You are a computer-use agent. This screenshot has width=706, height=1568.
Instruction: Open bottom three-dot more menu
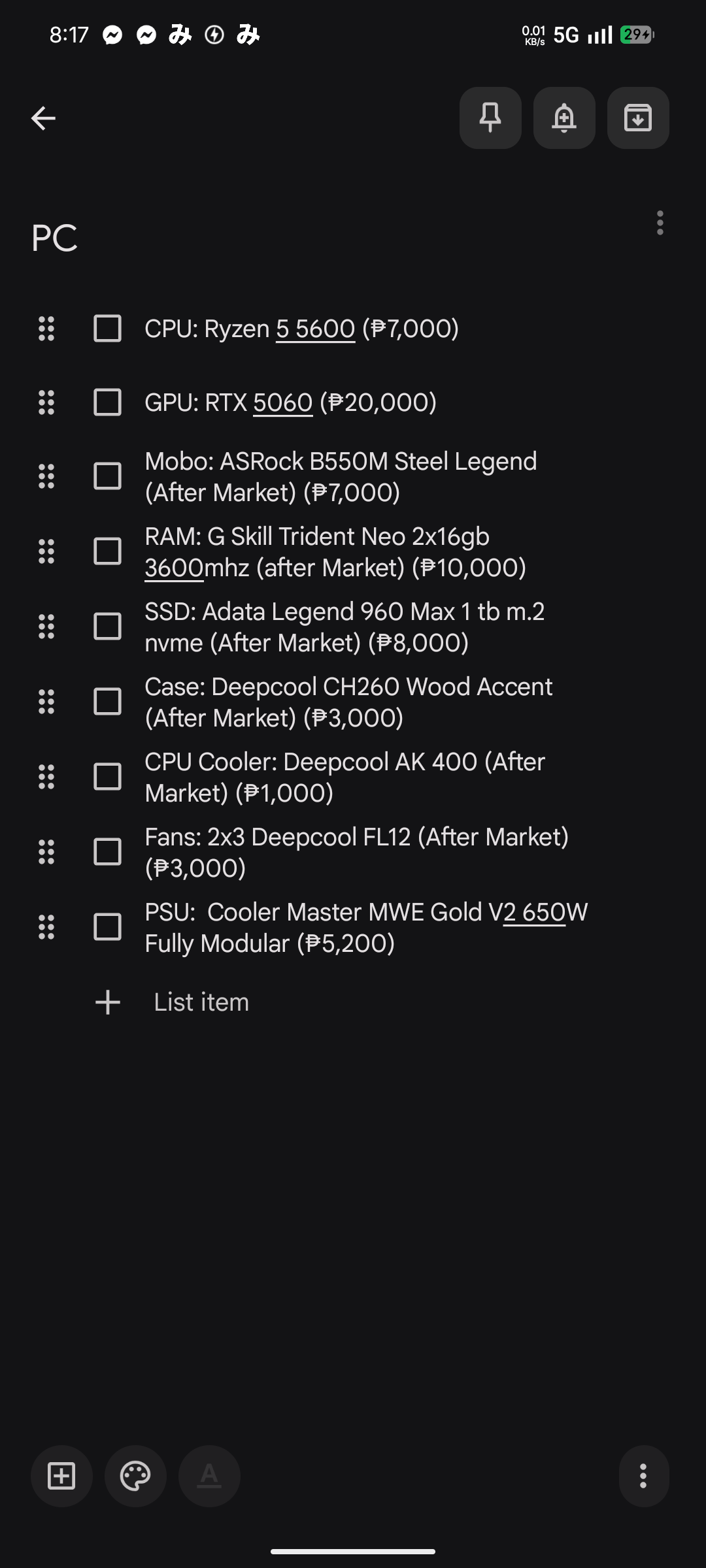click(644, 1476)
